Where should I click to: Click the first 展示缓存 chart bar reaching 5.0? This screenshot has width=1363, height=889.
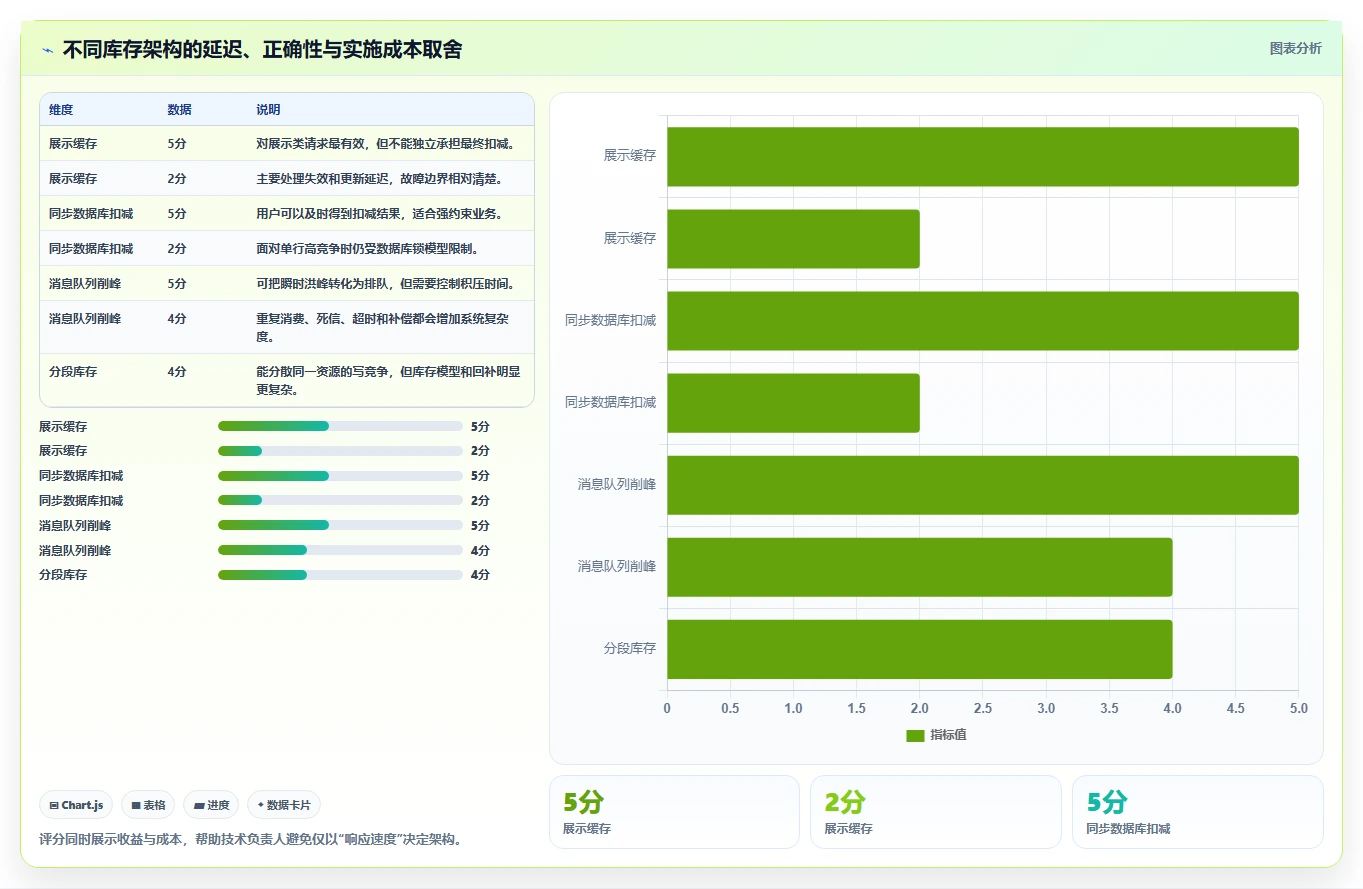coord(983,156)
